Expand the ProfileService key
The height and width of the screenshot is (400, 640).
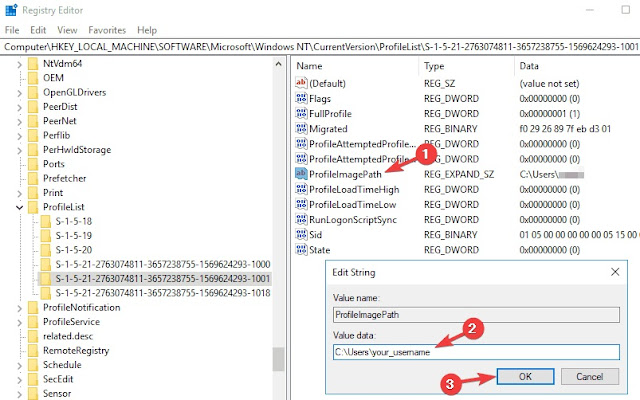pyautogui.click(x=19, y=322)
